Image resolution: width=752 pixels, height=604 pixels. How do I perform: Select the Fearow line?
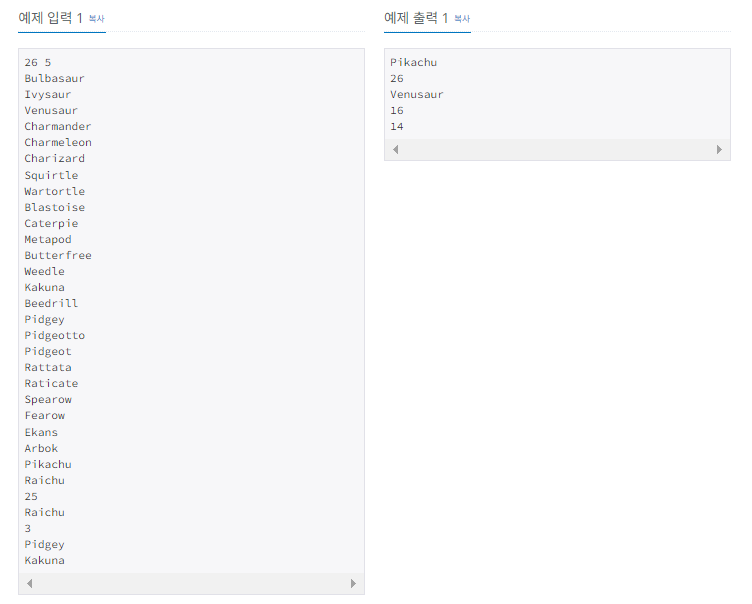coord(45,415)
